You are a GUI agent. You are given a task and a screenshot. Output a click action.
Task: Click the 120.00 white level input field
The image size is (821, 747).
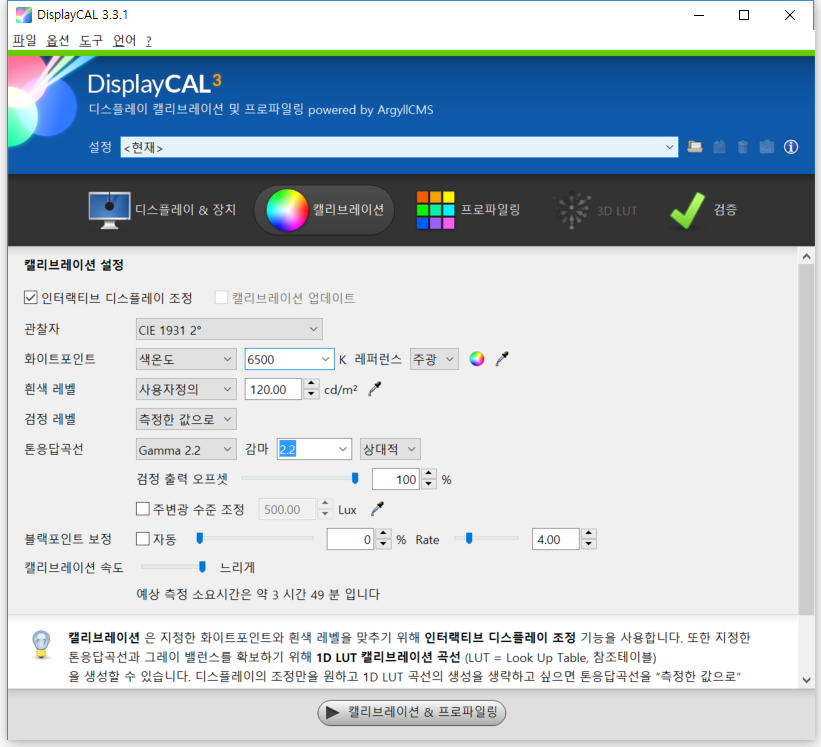click(271, 389)
